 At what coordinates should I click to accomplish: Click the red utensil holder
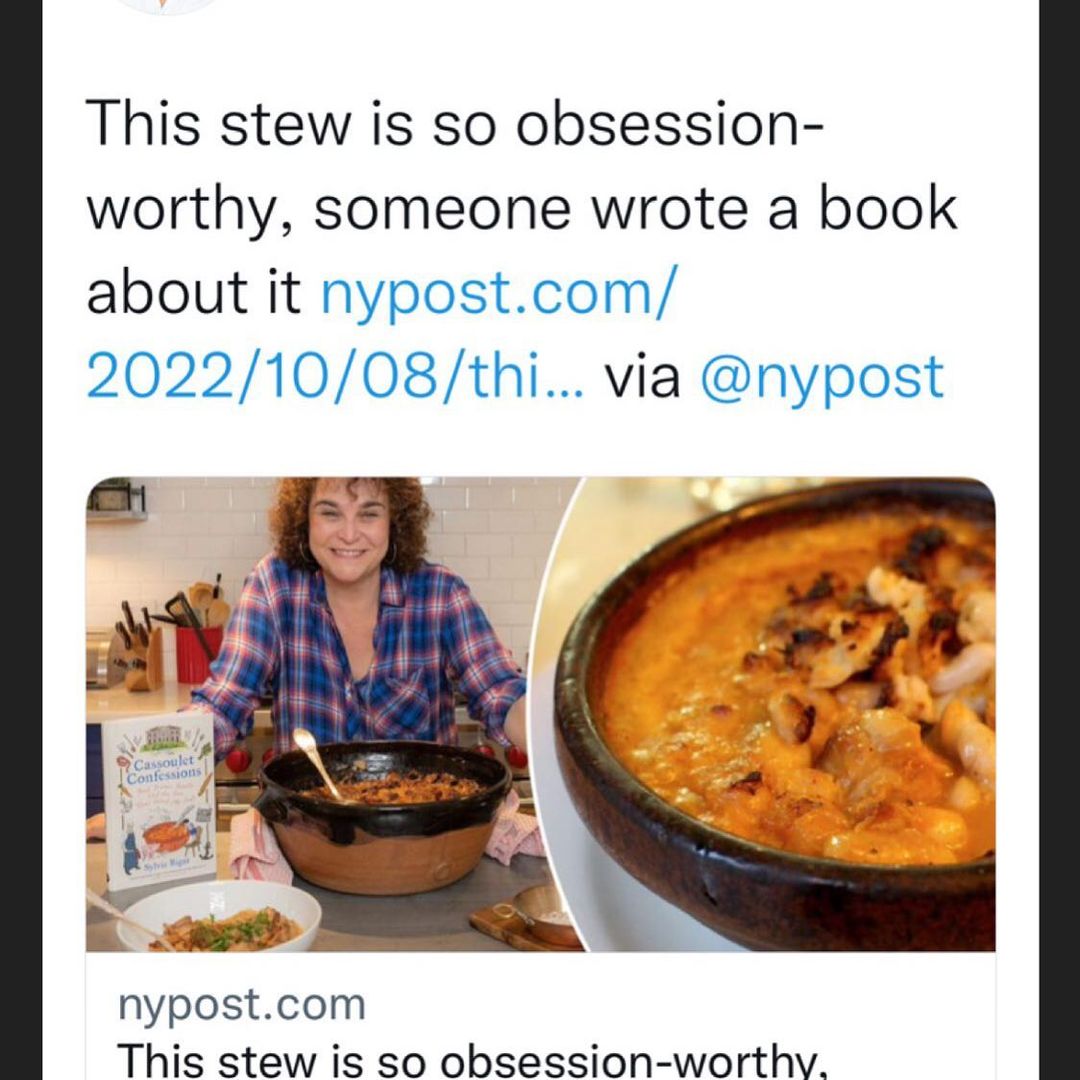click(196, 654)
